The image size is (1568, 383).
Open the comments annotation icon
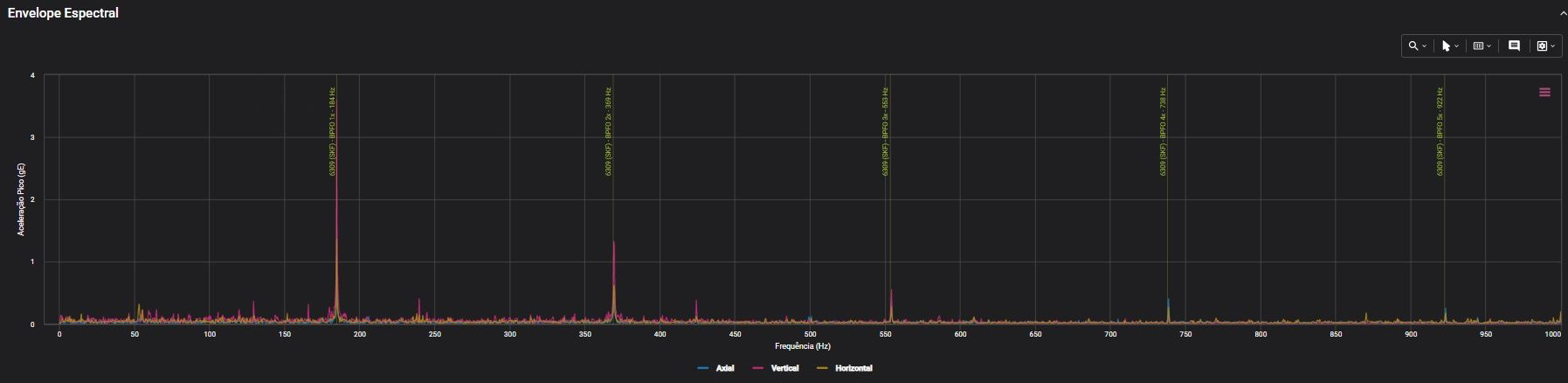1514,46
